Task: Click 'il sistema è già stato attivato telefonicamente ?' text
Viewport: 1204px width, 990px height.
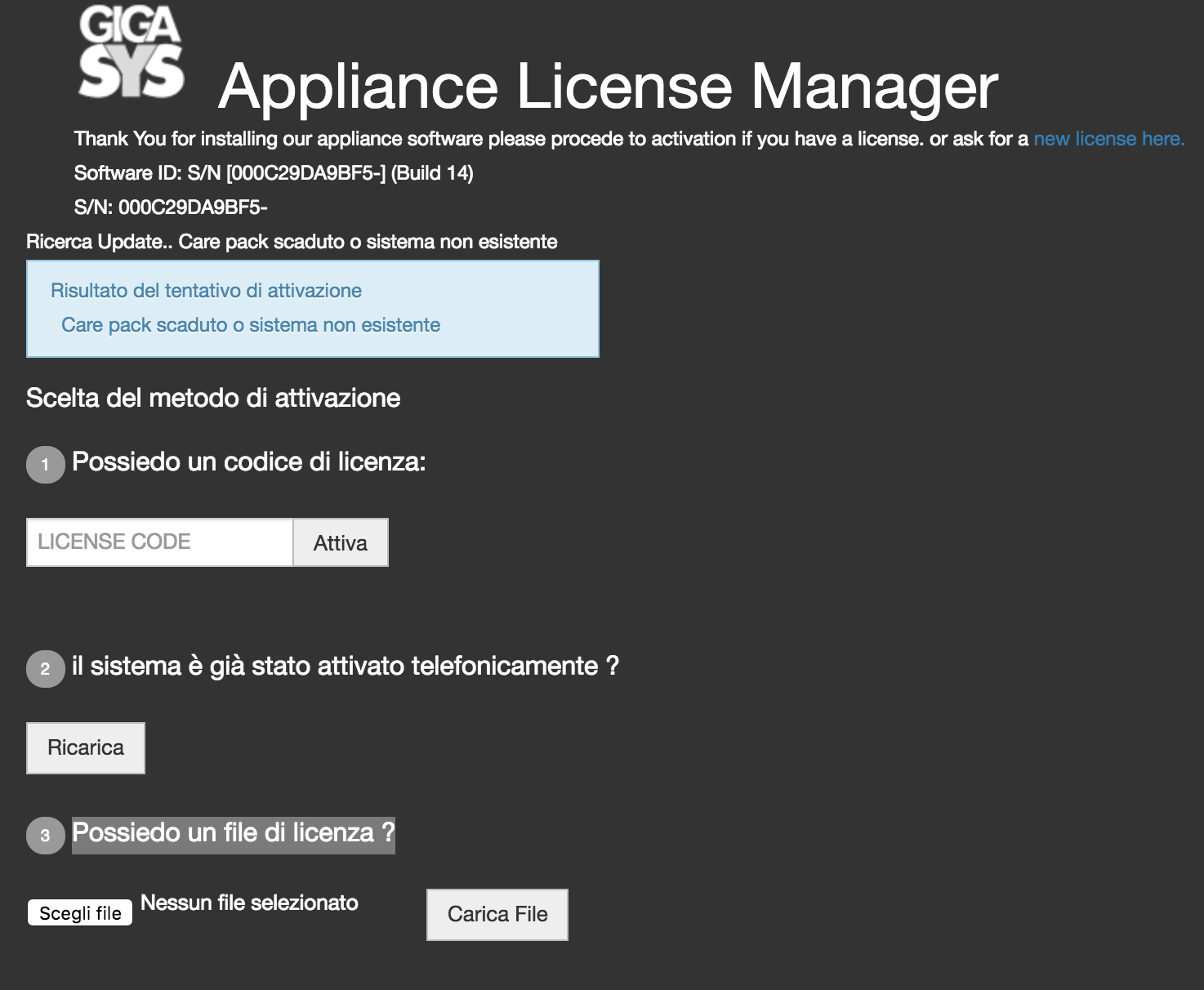Action: click(346, 667)
